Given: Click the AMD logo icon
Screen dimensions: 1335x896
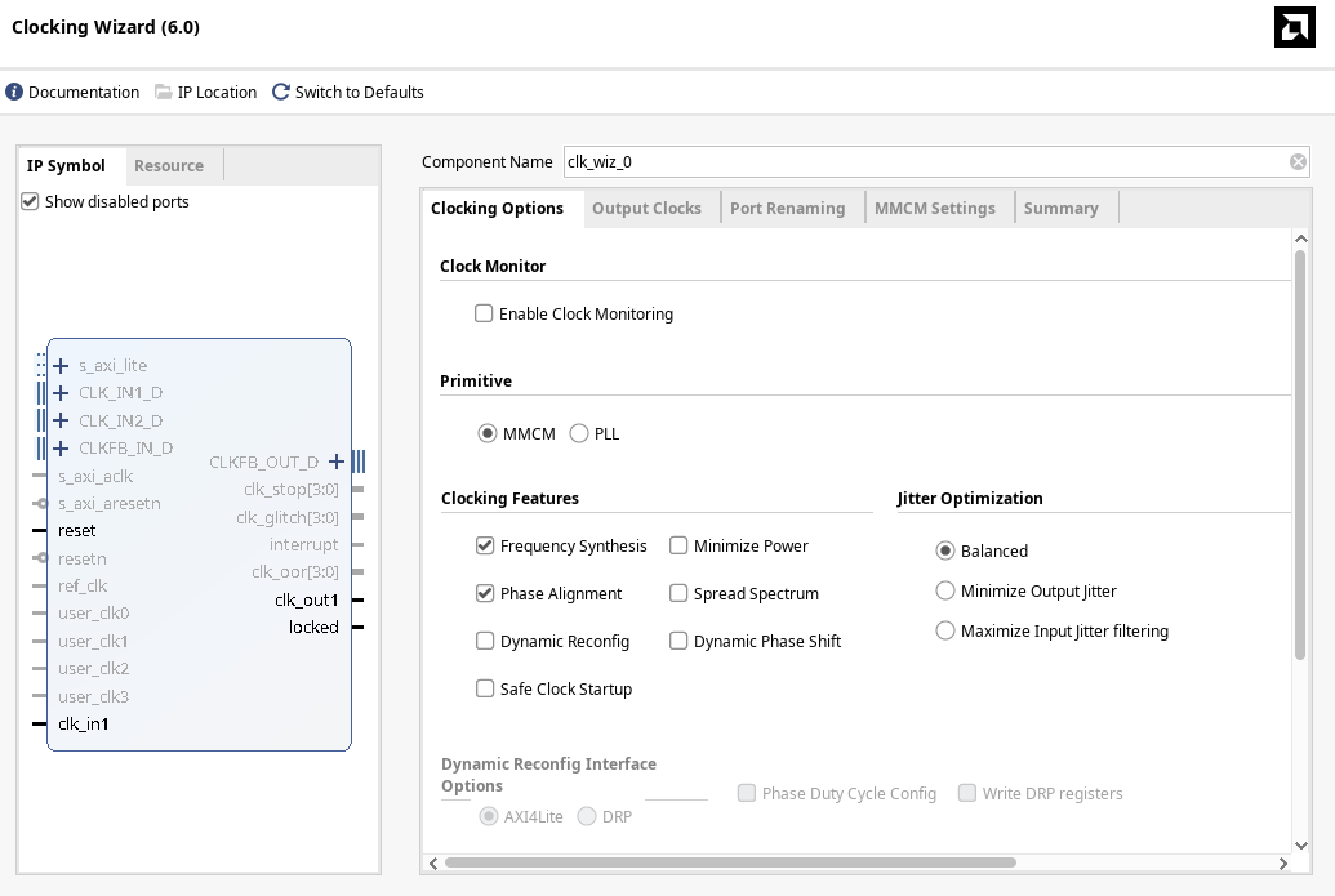Looking at the screenshot, I should (x=1294, y=27).
